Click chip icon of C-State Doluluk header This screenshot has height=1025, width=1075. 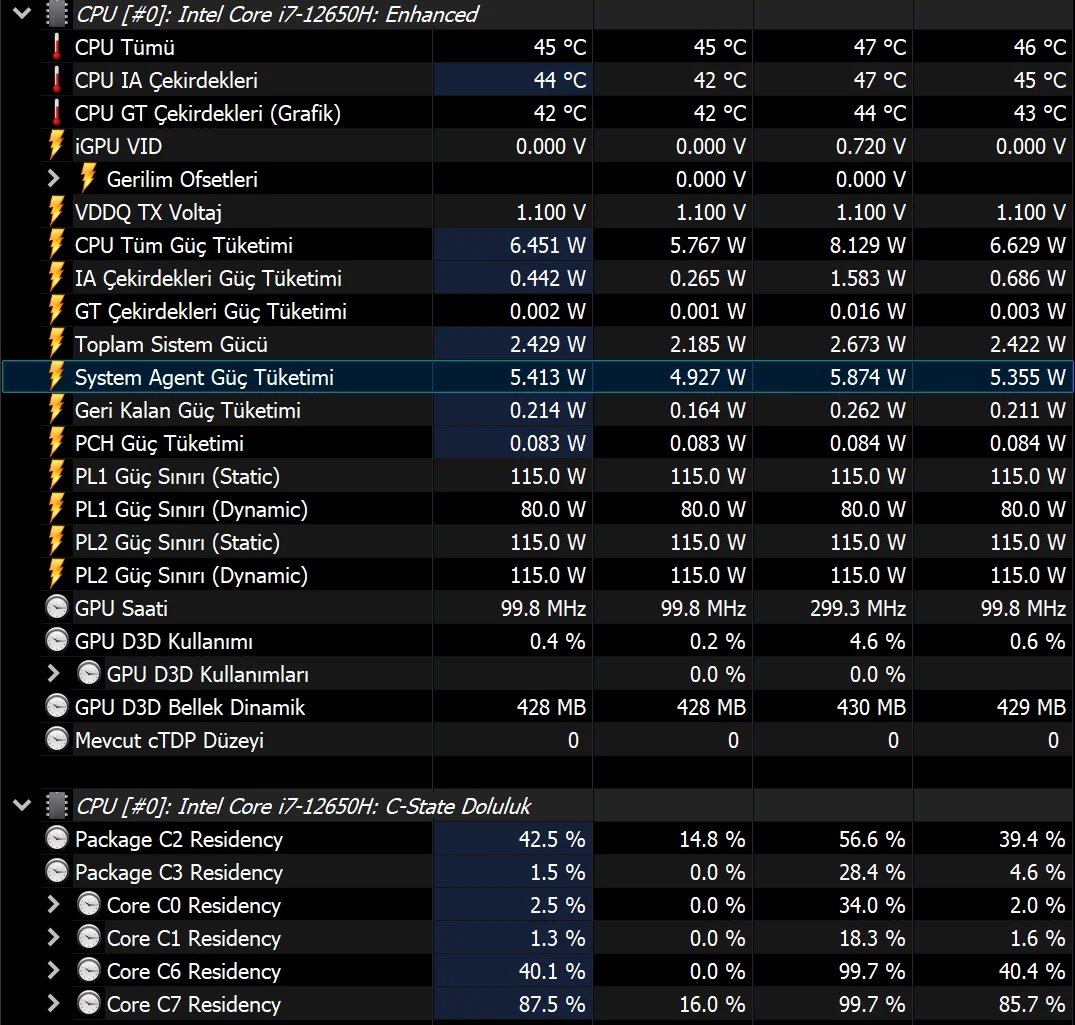pos(57,806)
